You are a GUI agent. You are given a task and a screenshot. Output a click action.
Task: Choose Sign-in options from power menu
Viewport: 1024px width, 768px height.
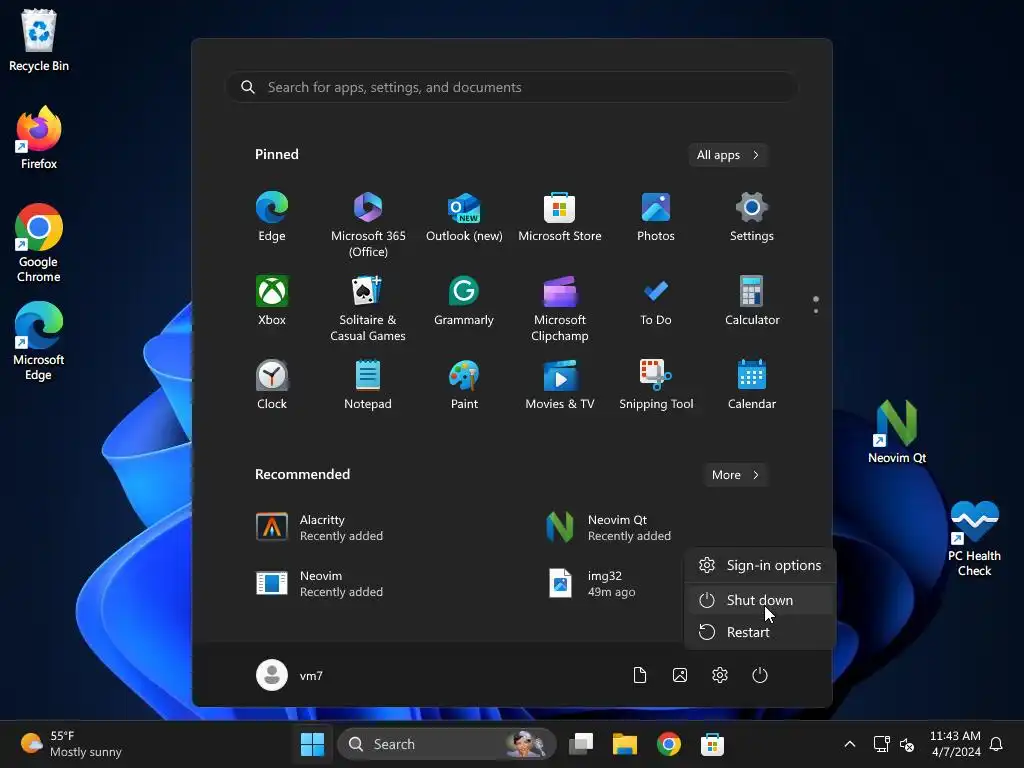(x=760, y=566)
